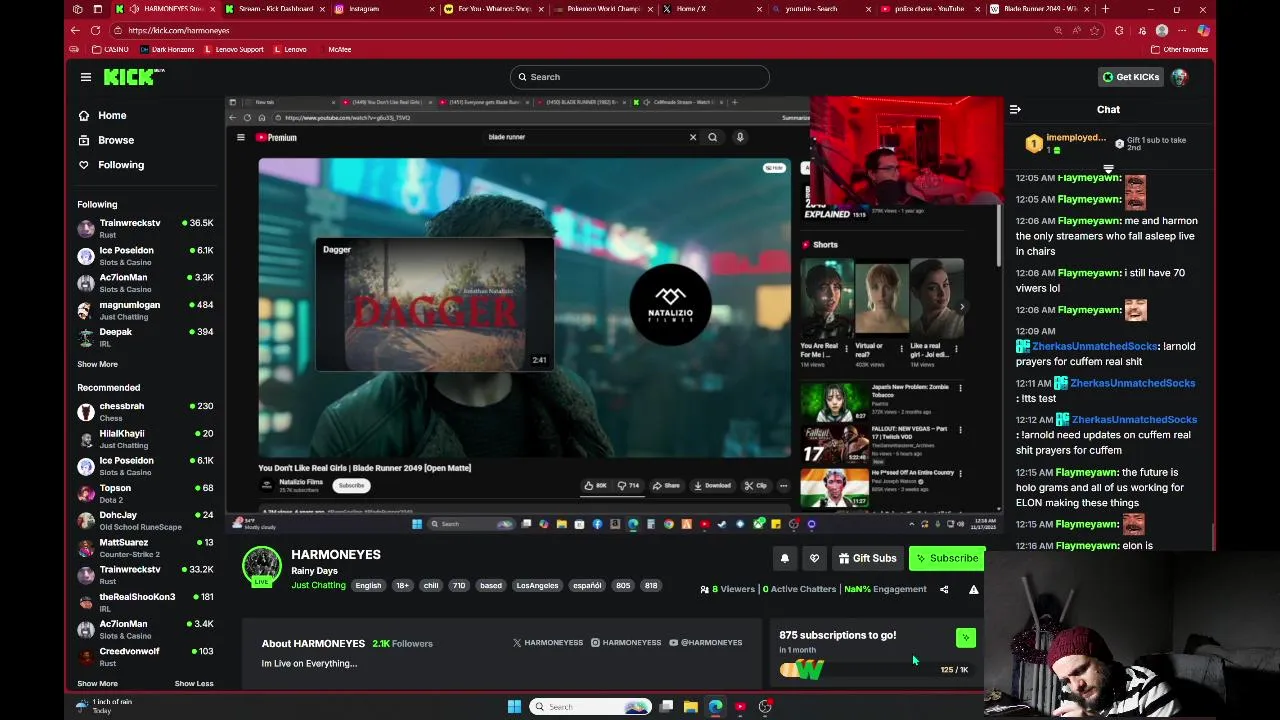The image size is (1280, 720).
Task: Open browser settings three-dots menu
Action: pyautogui.click(x=1182, y=30)
